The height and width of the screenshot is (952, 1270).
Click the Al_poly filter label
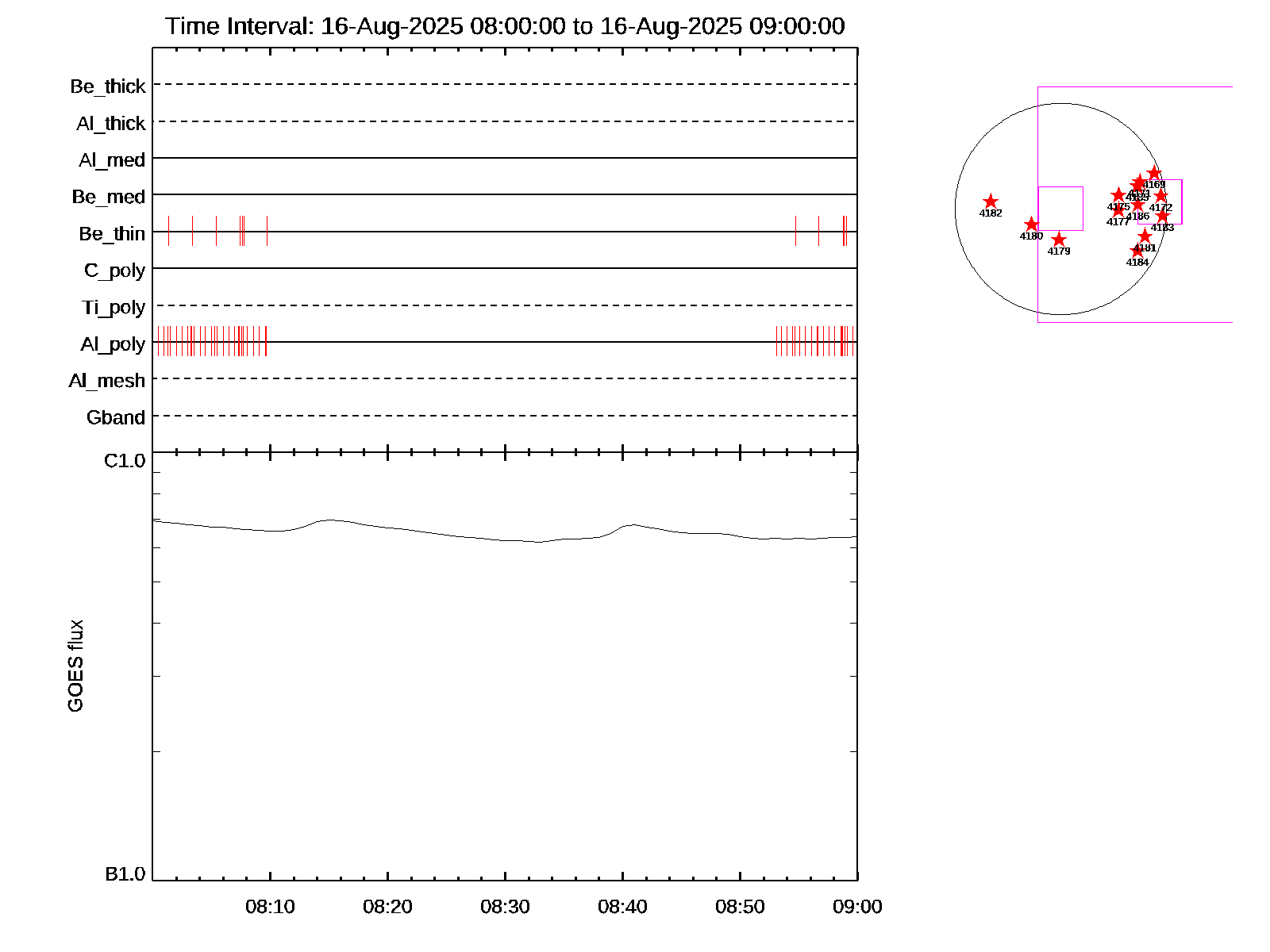coord(113,344)
